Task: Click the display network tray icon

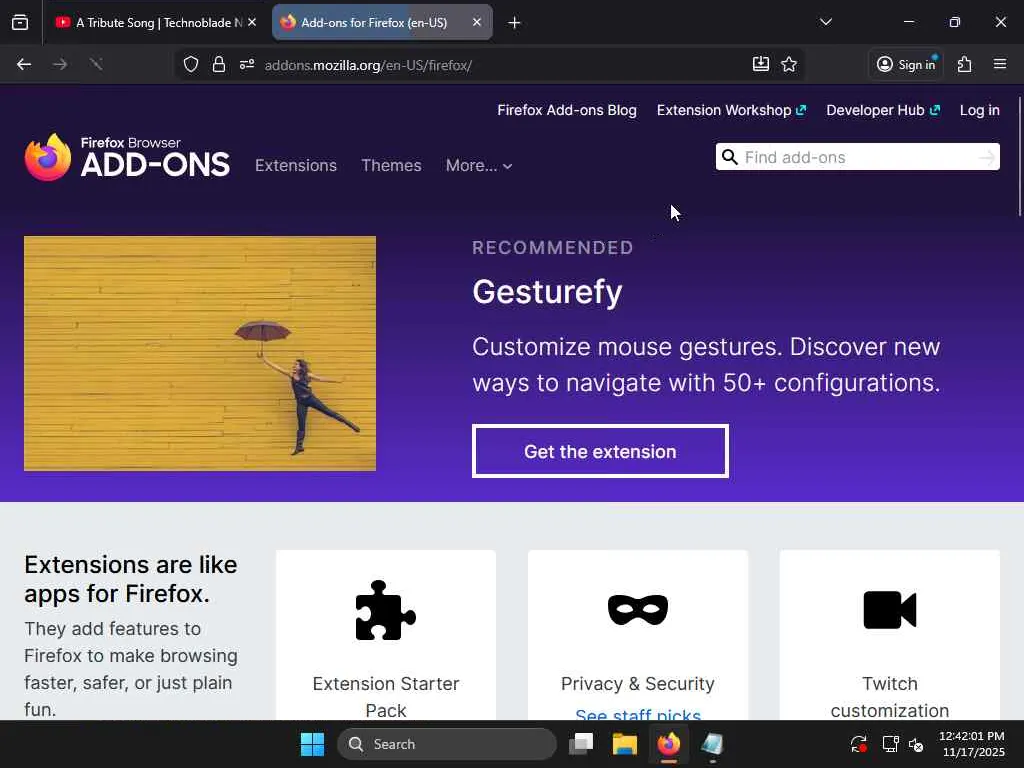Action: click(x=890, y=744)
